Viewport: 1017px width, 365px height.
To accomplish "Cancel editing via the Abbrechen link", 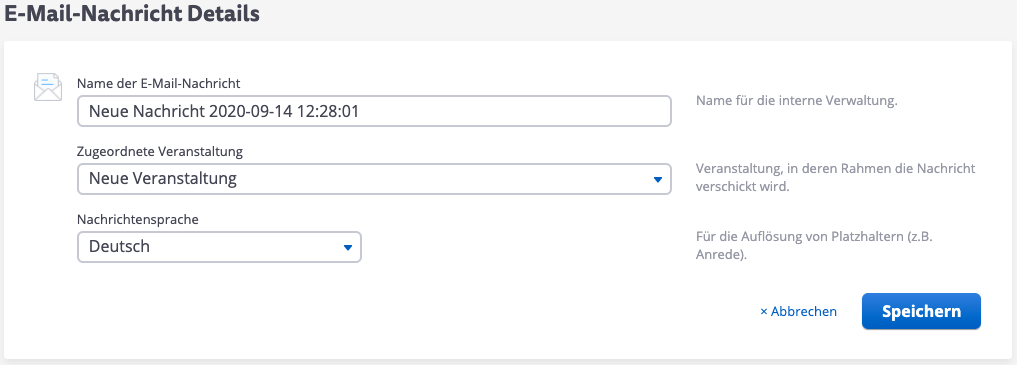I will pos(798,312).
